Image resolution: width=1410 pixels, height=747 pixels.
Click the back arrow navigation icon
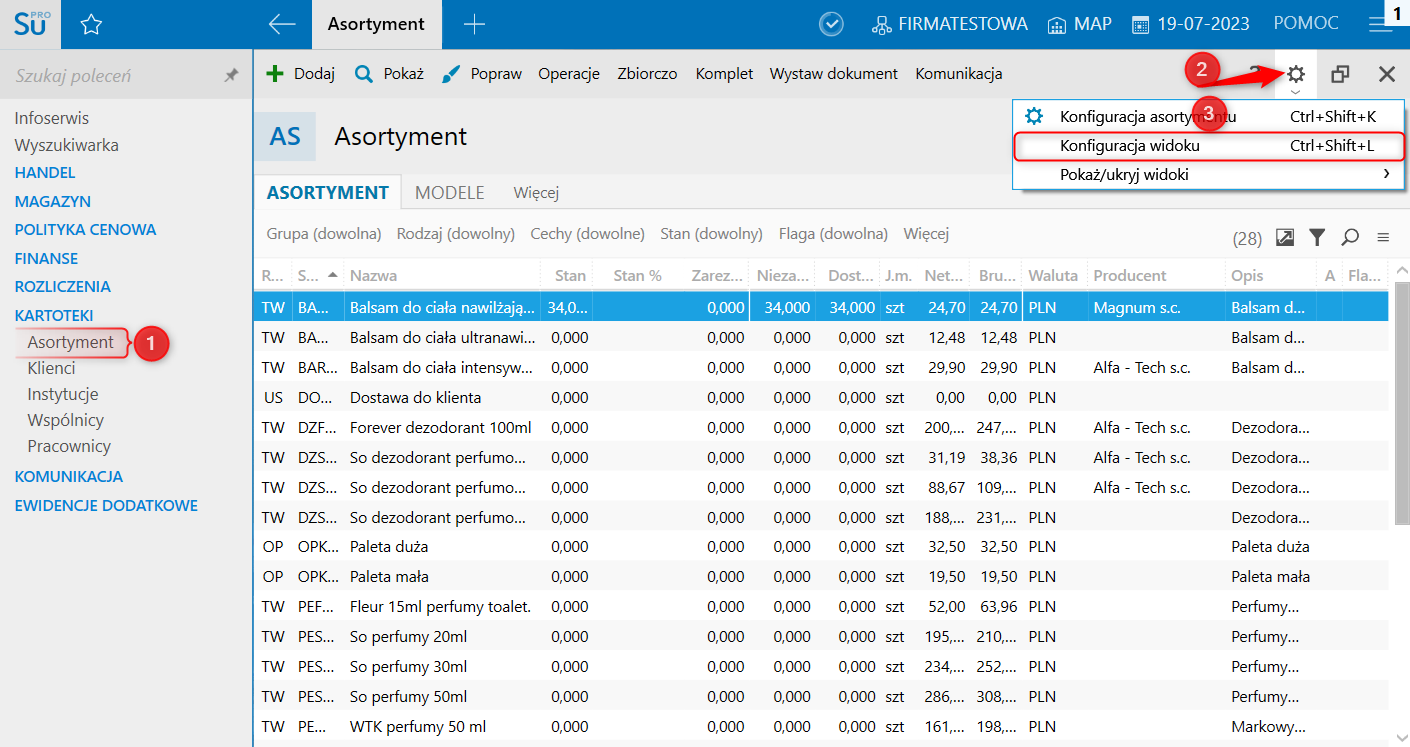click(x=282, y=25)
